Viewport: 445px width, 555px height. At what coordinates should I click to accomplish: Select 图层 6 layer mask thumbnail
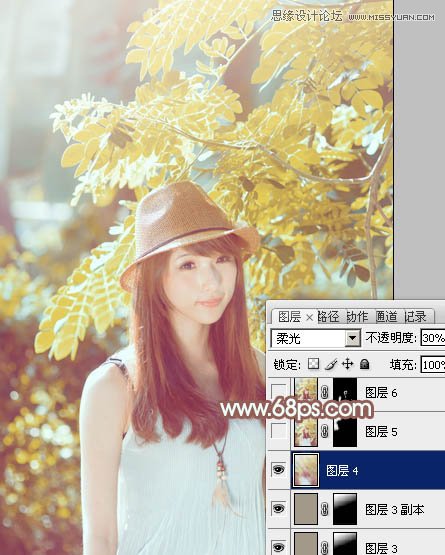coord(345,392)
